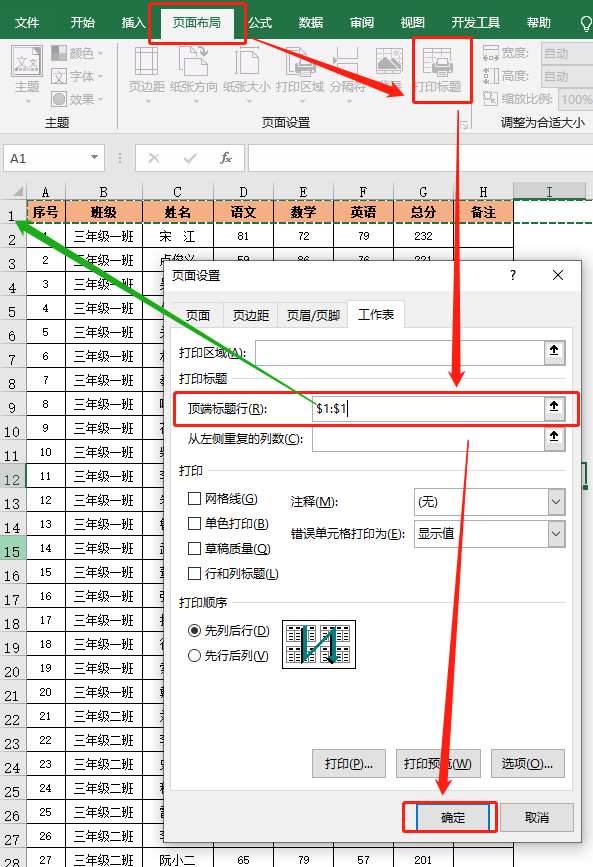Open the 页面 tab in dialog
Screen dimensions: 593x867
coord(197,315)
